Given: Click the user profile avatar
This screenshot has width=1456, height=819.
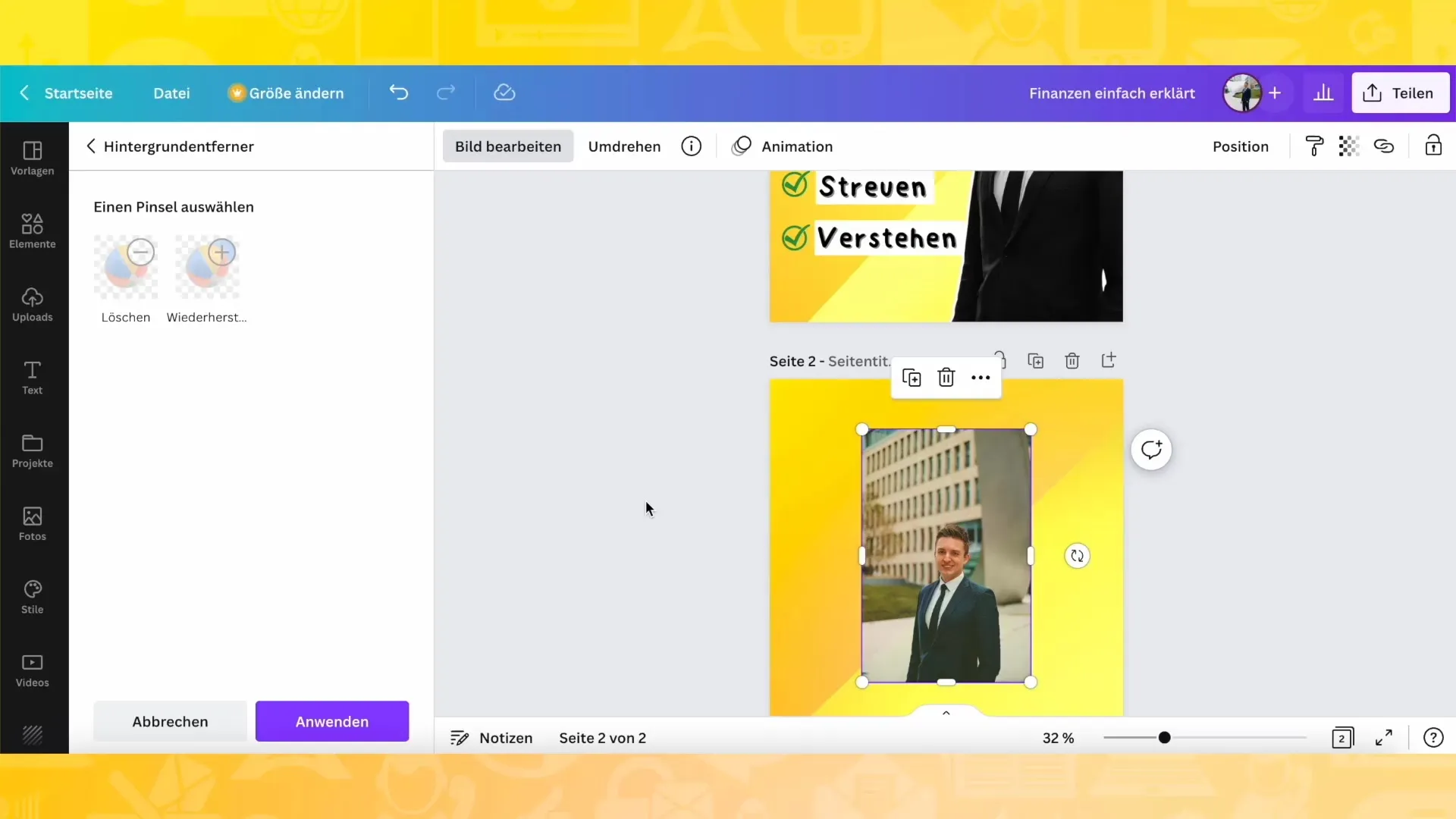Looking at the screenshot, I should pos(1242,93).
